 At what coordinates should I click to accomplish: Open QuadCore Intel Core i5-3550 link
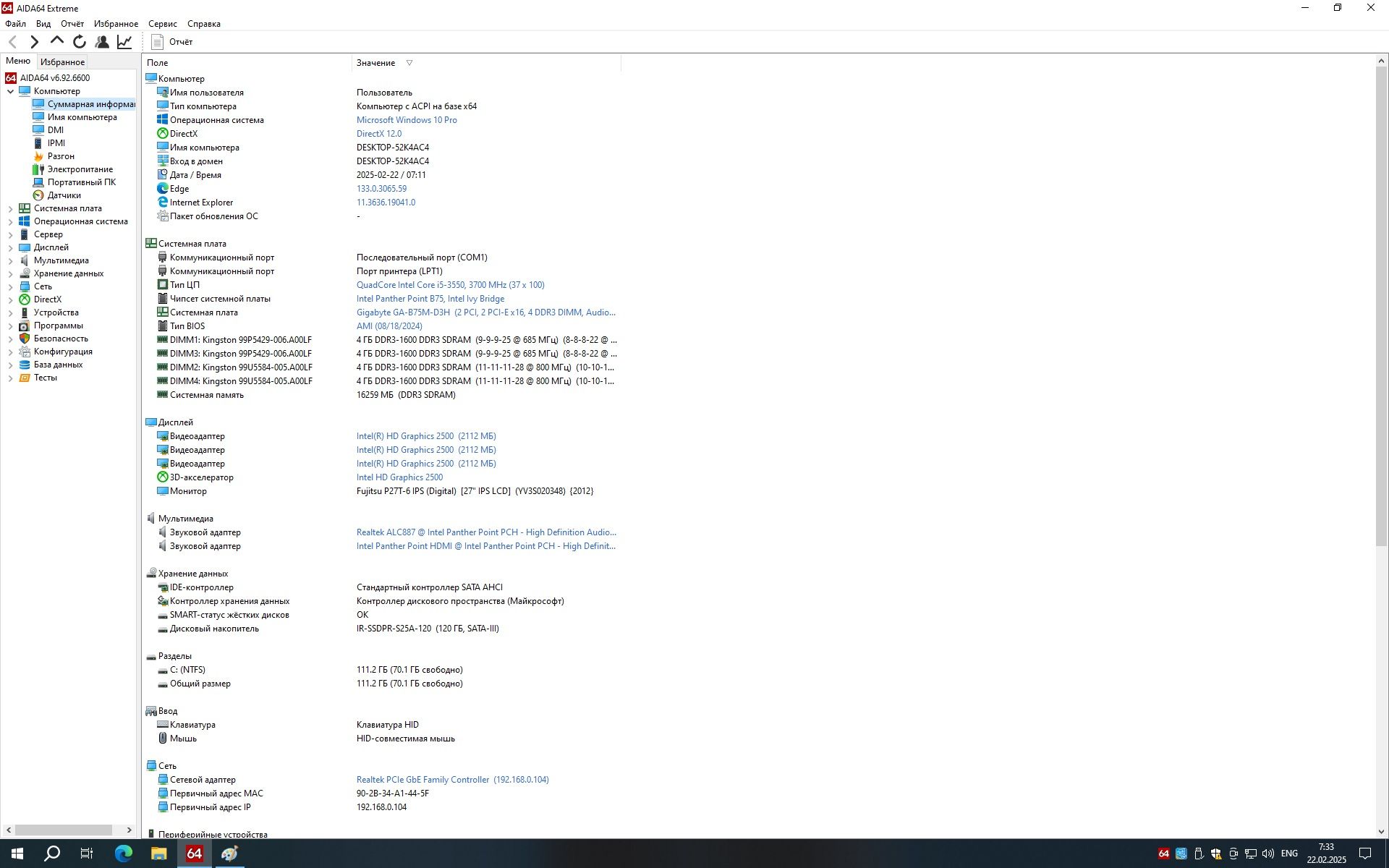pyautogui.click(x=450, y=285)
